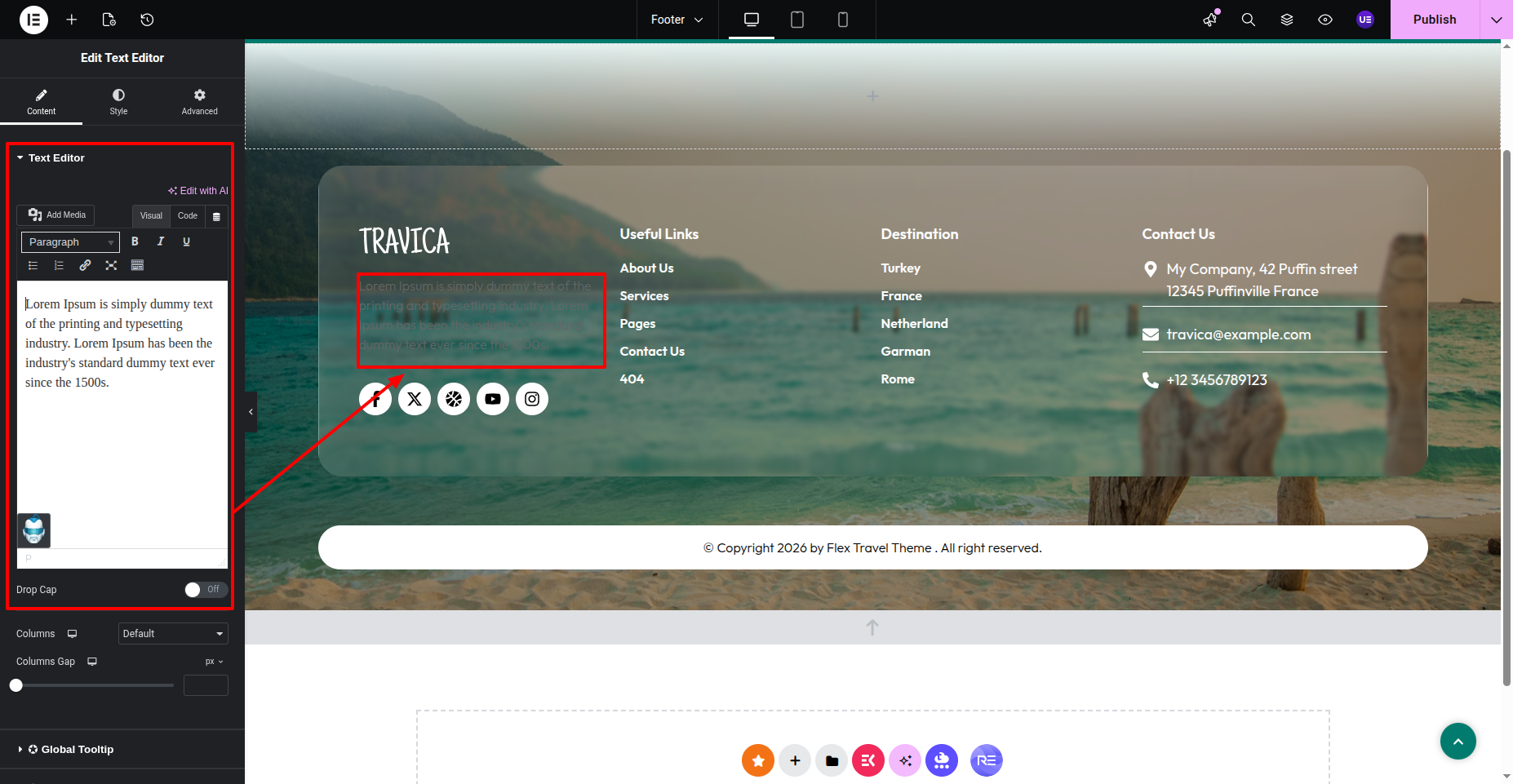Open the Advanced tab
Image resolution: width=1513 pixels, height=784 pixels.
(x=199, y=101)
